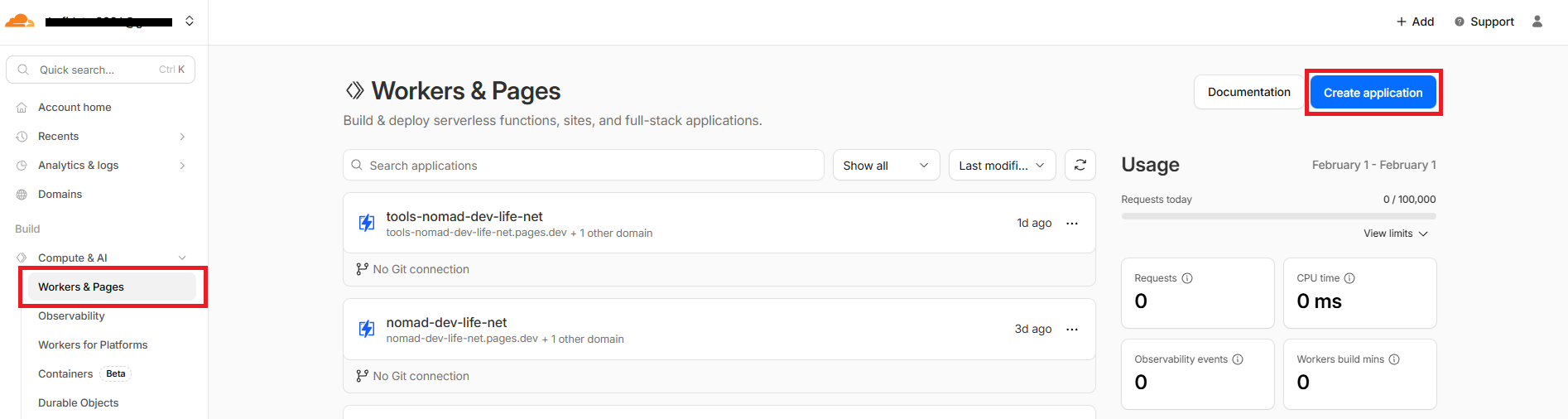
Task: Click info icon next to Requests
Action: pyautogui.click(x=1187, y=278)
